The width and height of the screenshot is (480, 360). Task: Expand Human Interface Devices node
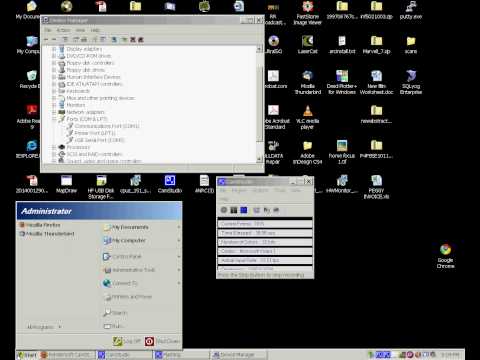(54, 77)
